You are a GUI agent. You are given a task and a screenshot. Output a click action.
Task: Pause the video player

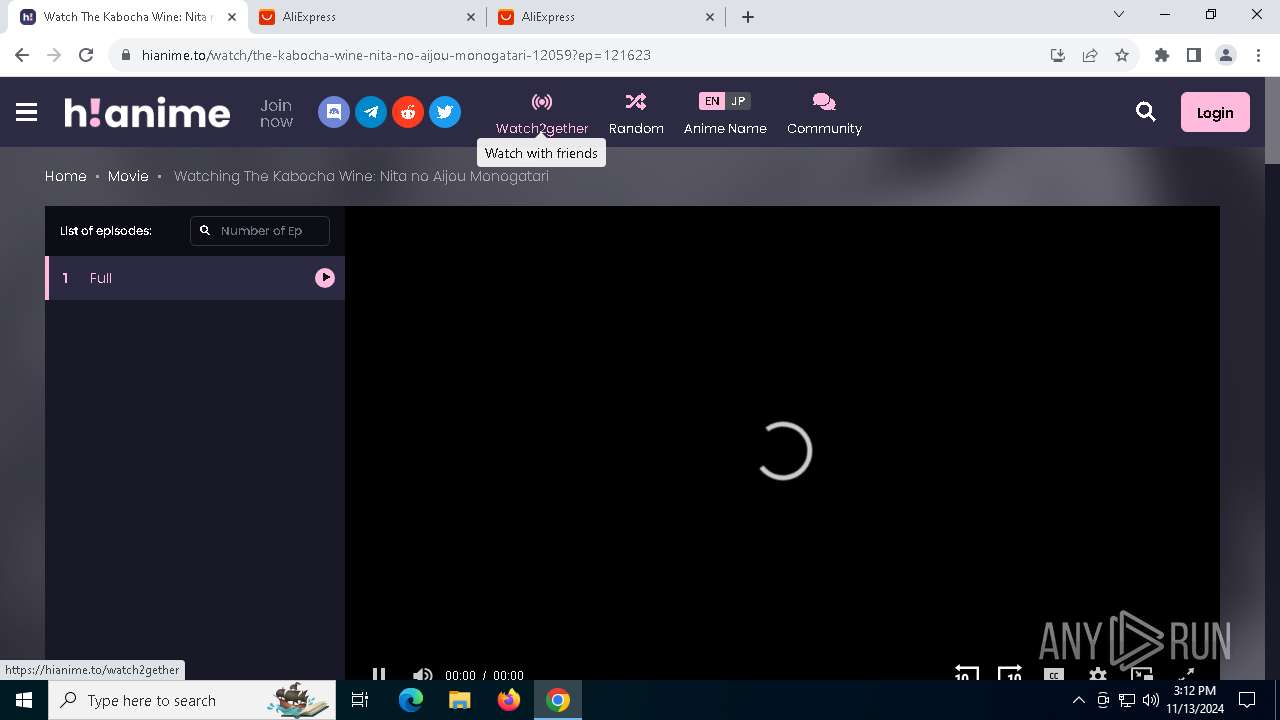(379, 674)
